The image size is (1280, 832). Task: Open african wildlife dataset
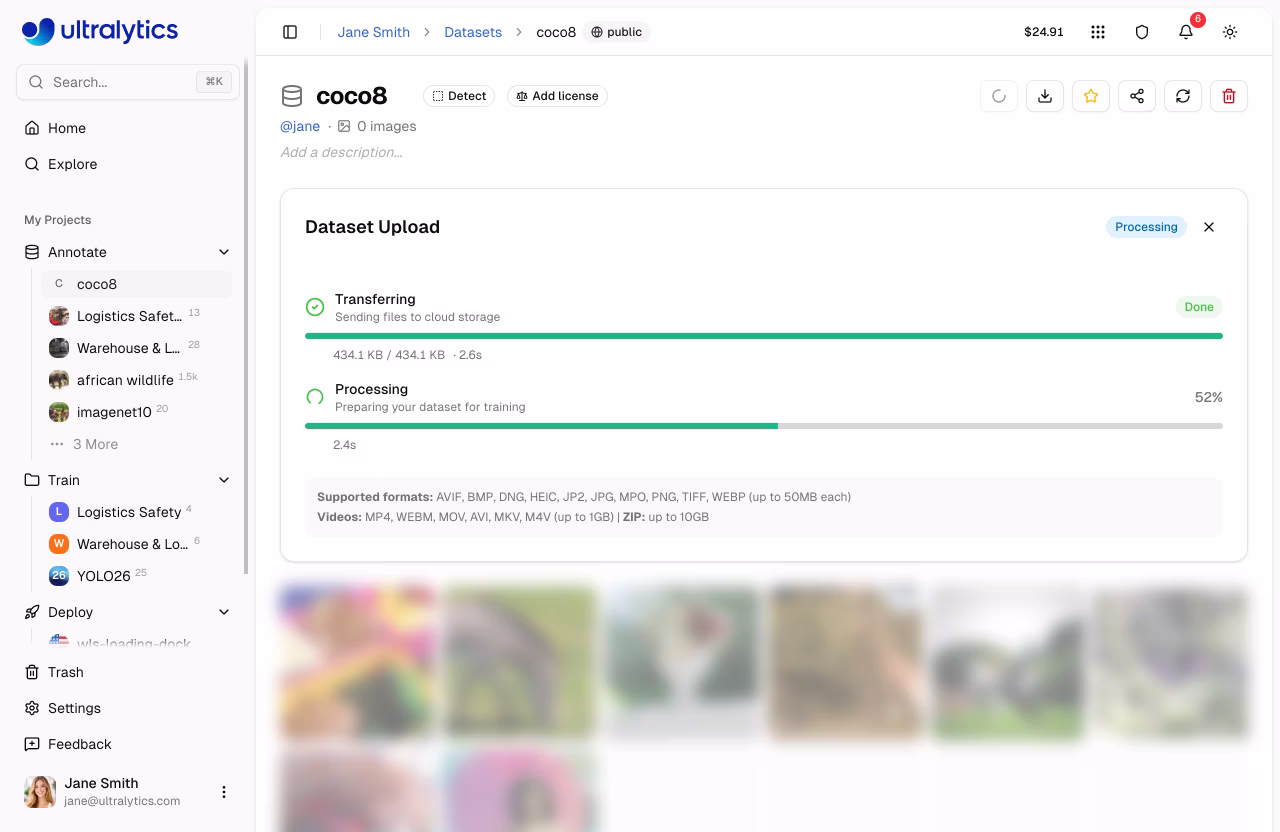(x=137, y=380)
